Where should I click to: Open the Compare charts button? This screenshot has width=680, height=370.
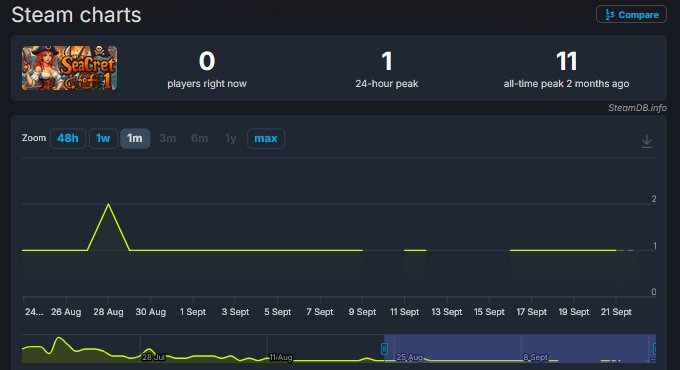[631, 14]
